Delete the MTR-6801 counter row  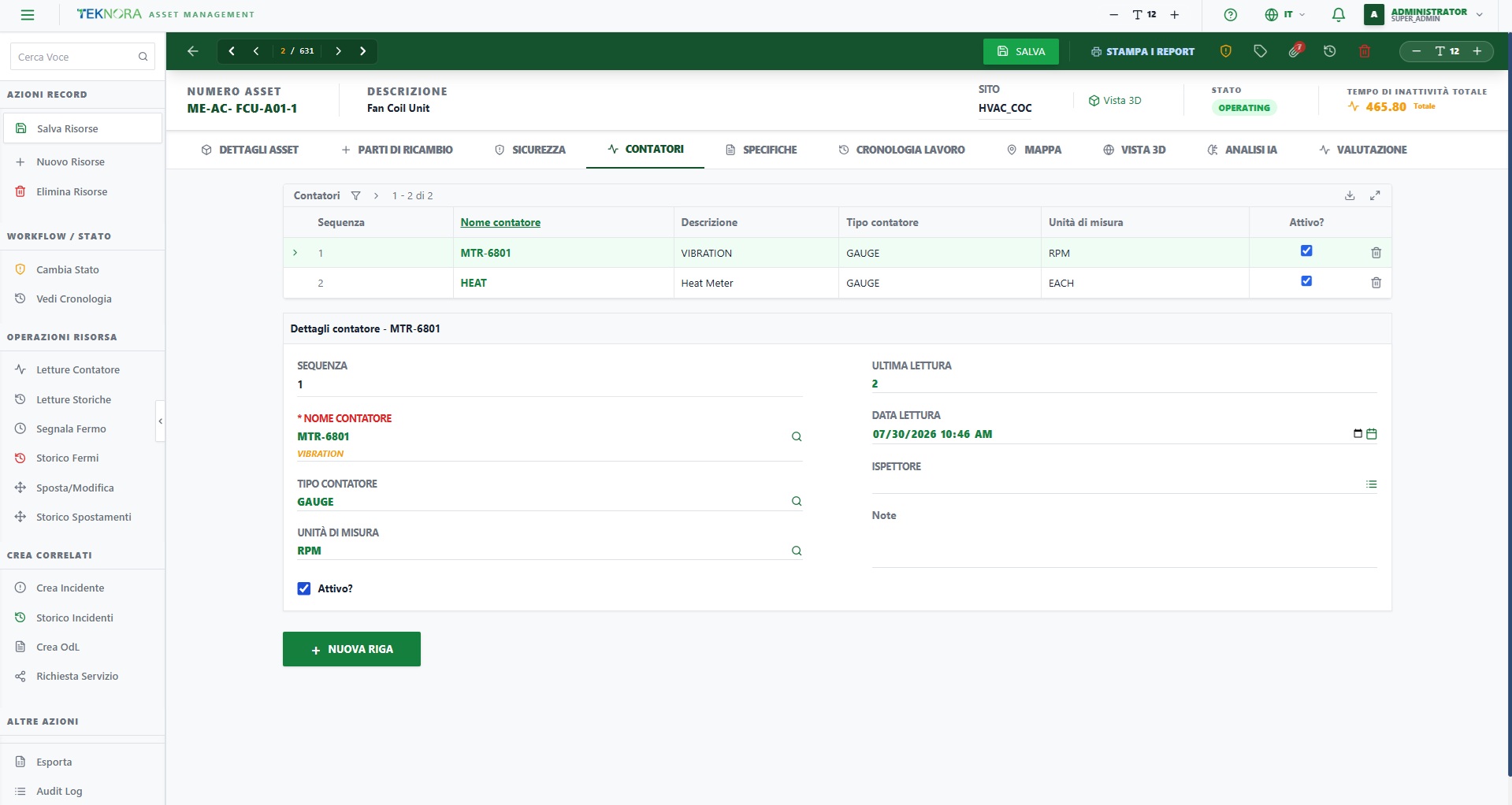point(1376,253)
